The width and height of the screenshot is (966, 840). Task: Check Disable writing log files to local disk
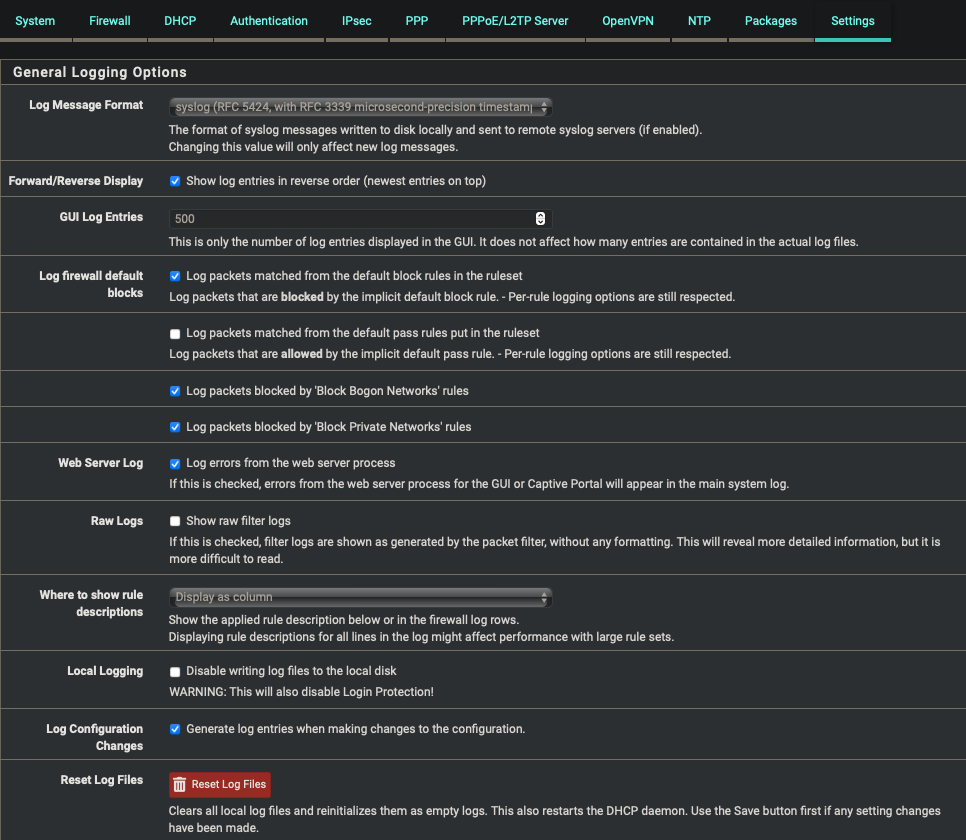coord(175,672)
